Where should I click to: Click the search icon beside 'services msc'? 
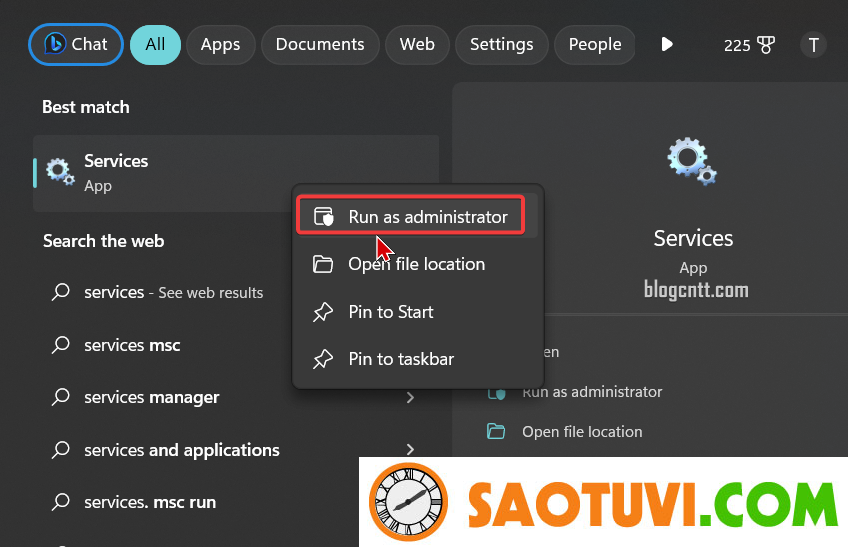(61, 345)
